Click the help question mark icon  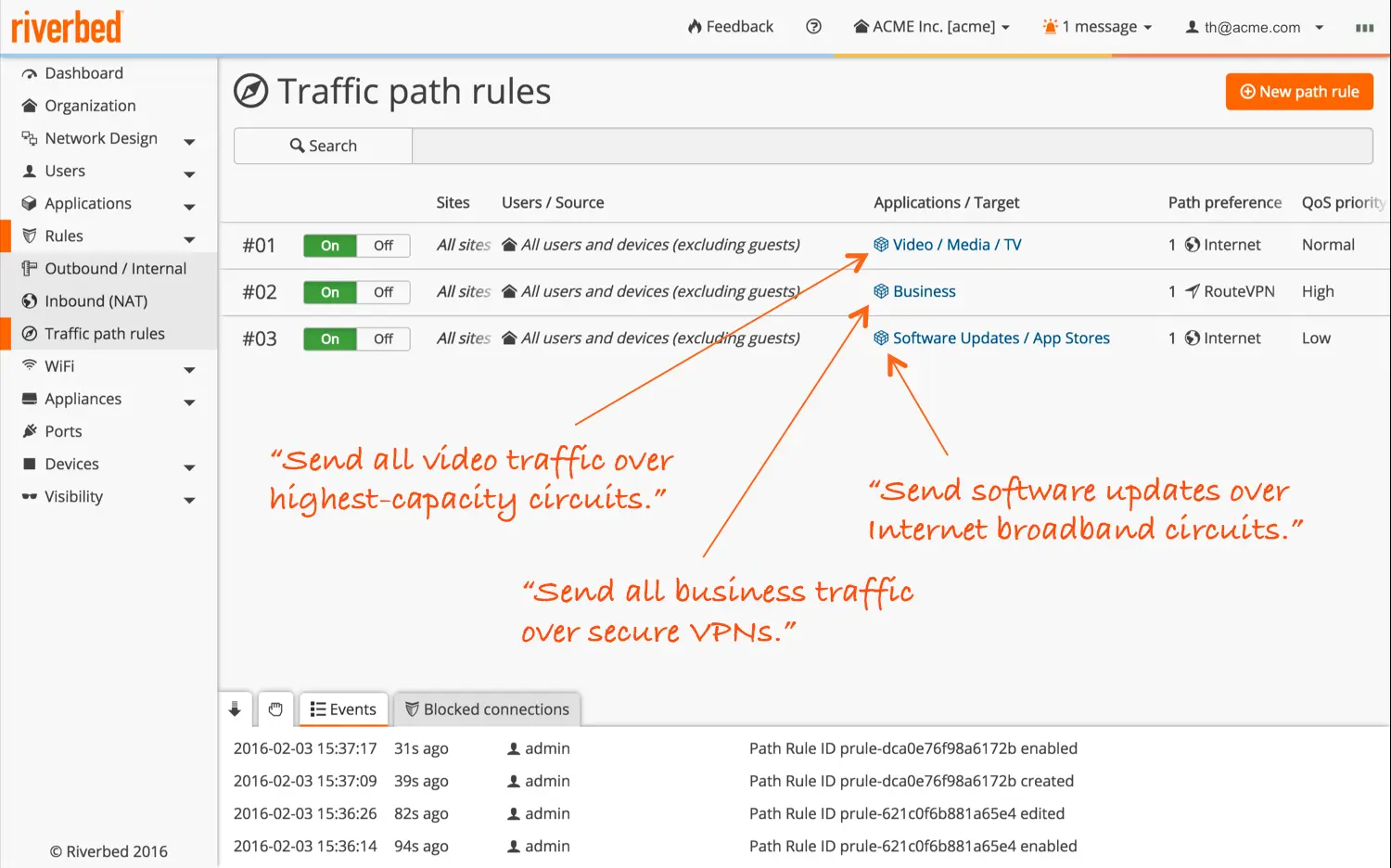813,27
